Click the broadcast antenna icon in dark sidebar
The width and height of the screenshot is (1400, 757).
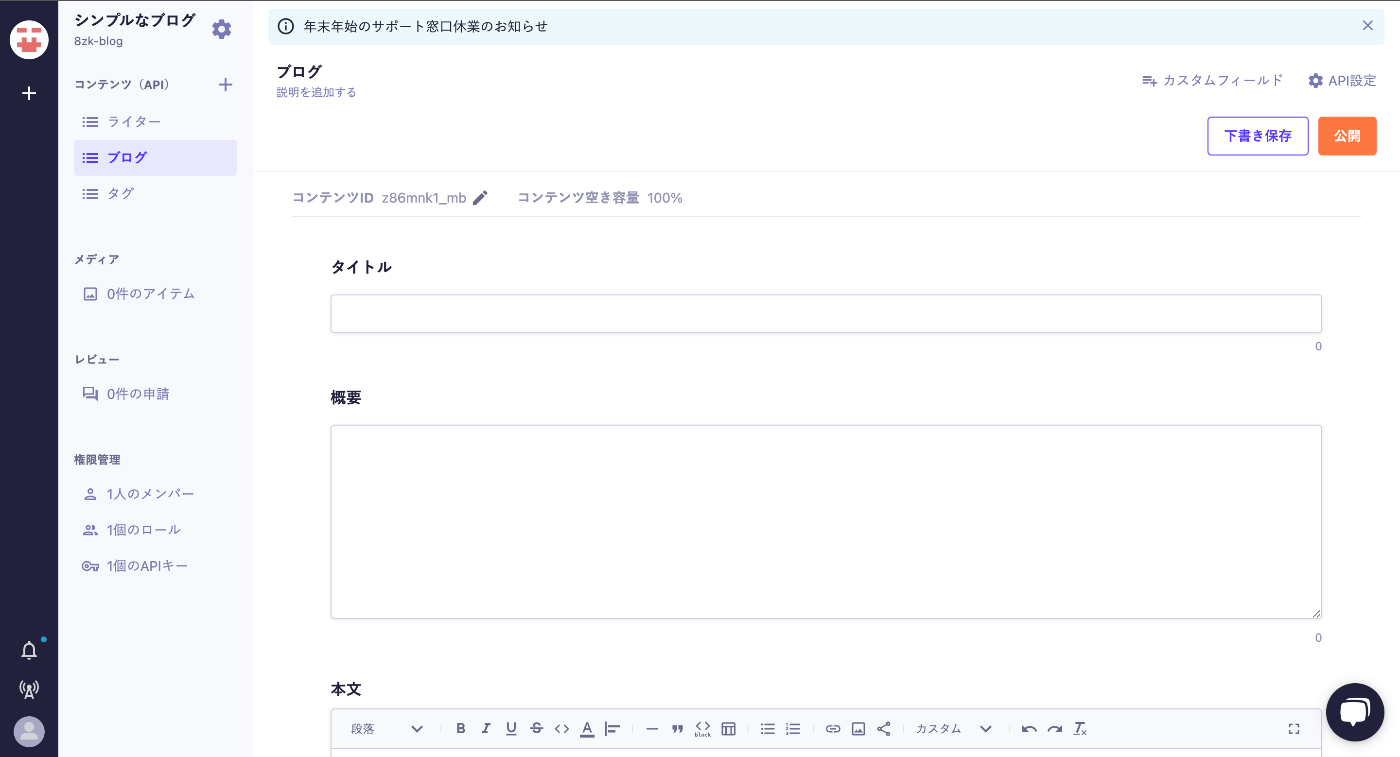(29, 689)
